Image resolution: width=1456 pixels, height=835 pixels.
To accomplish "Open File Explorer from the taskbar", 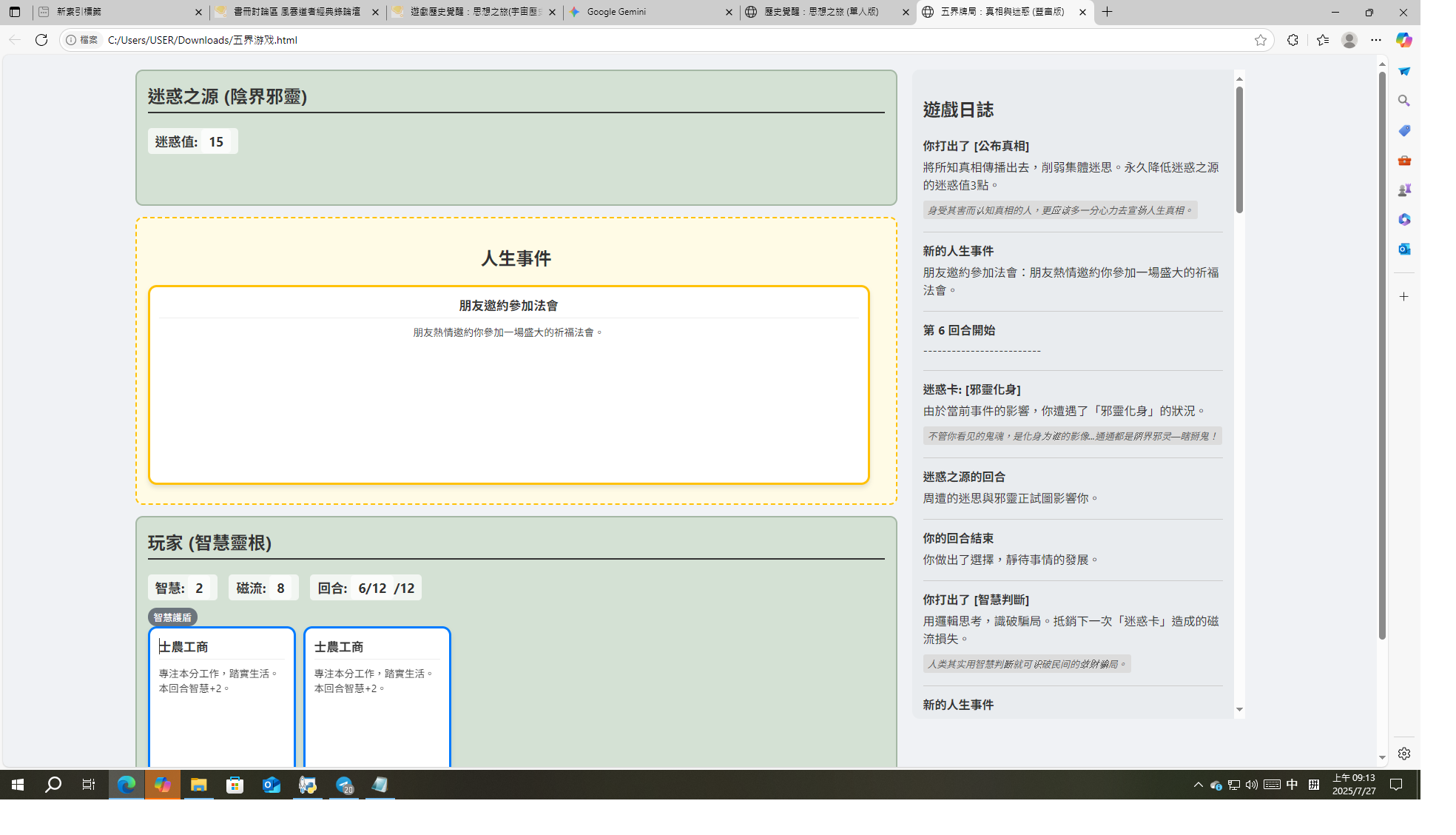I will 198,785.
